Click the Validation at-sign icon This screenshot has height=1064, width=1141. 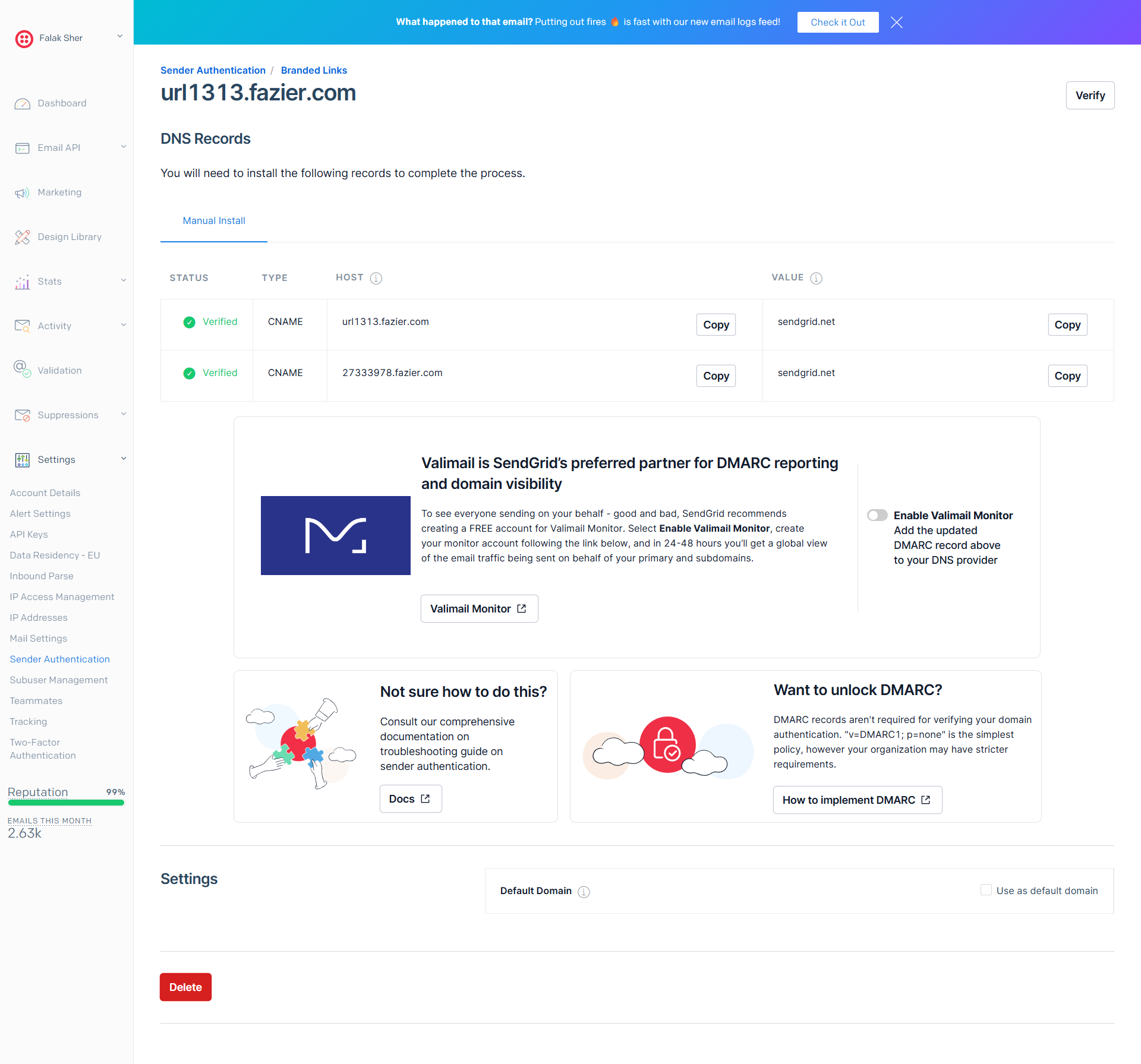[x=23, y=369]
